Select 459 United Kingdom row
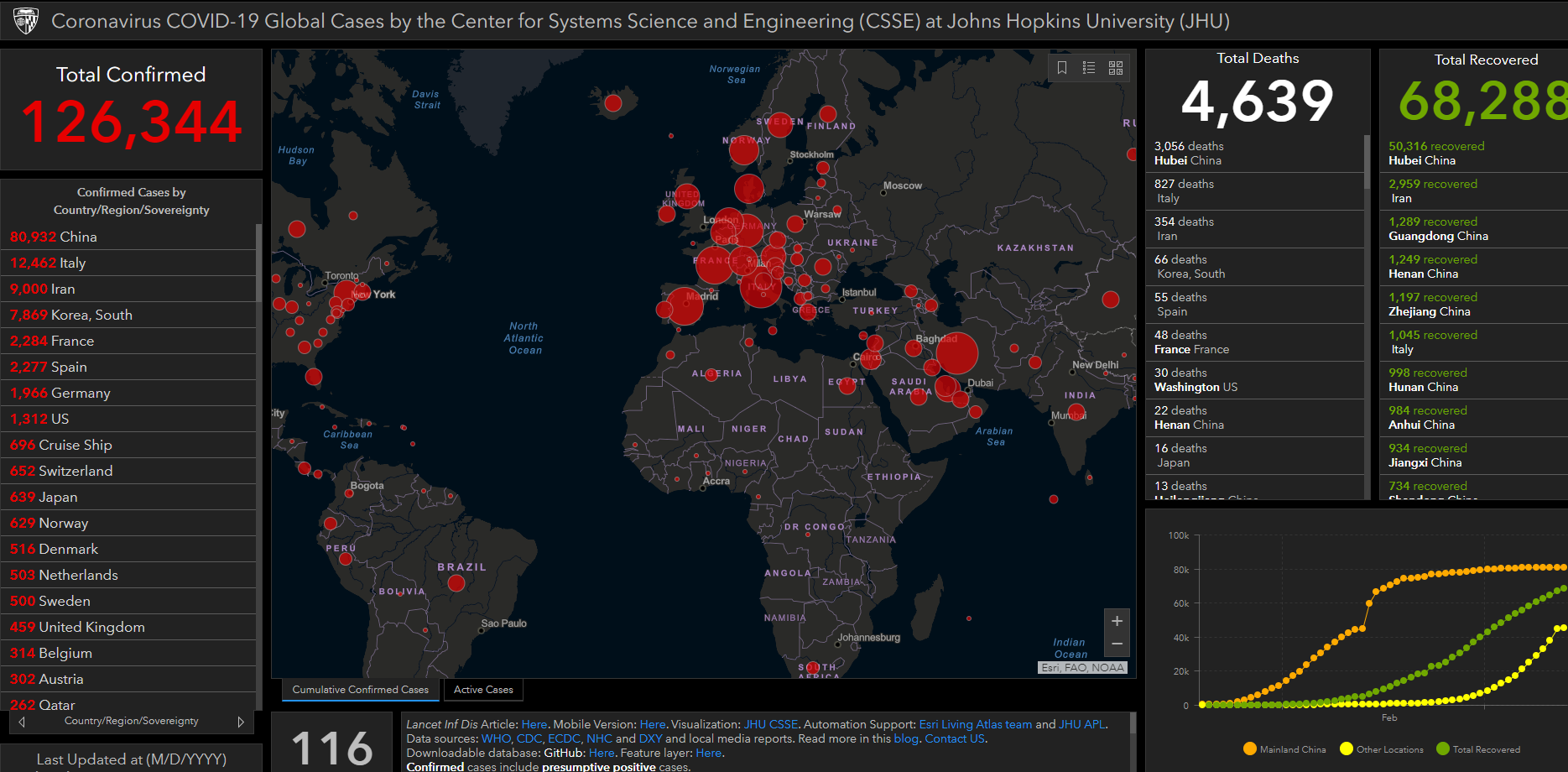 (128, 627)
